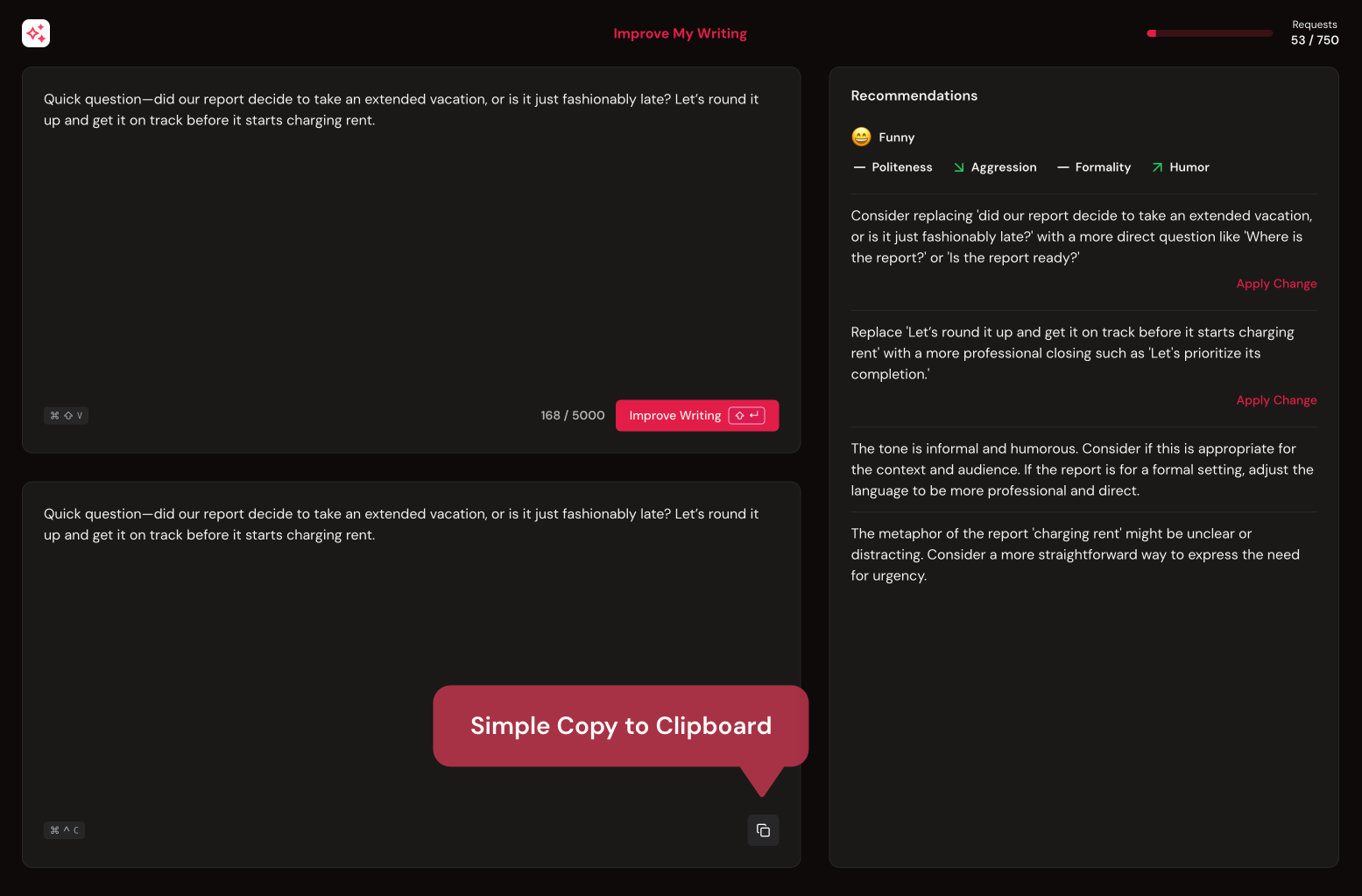
Task: Click the Improve My Writing title
Action: [680, 33]
